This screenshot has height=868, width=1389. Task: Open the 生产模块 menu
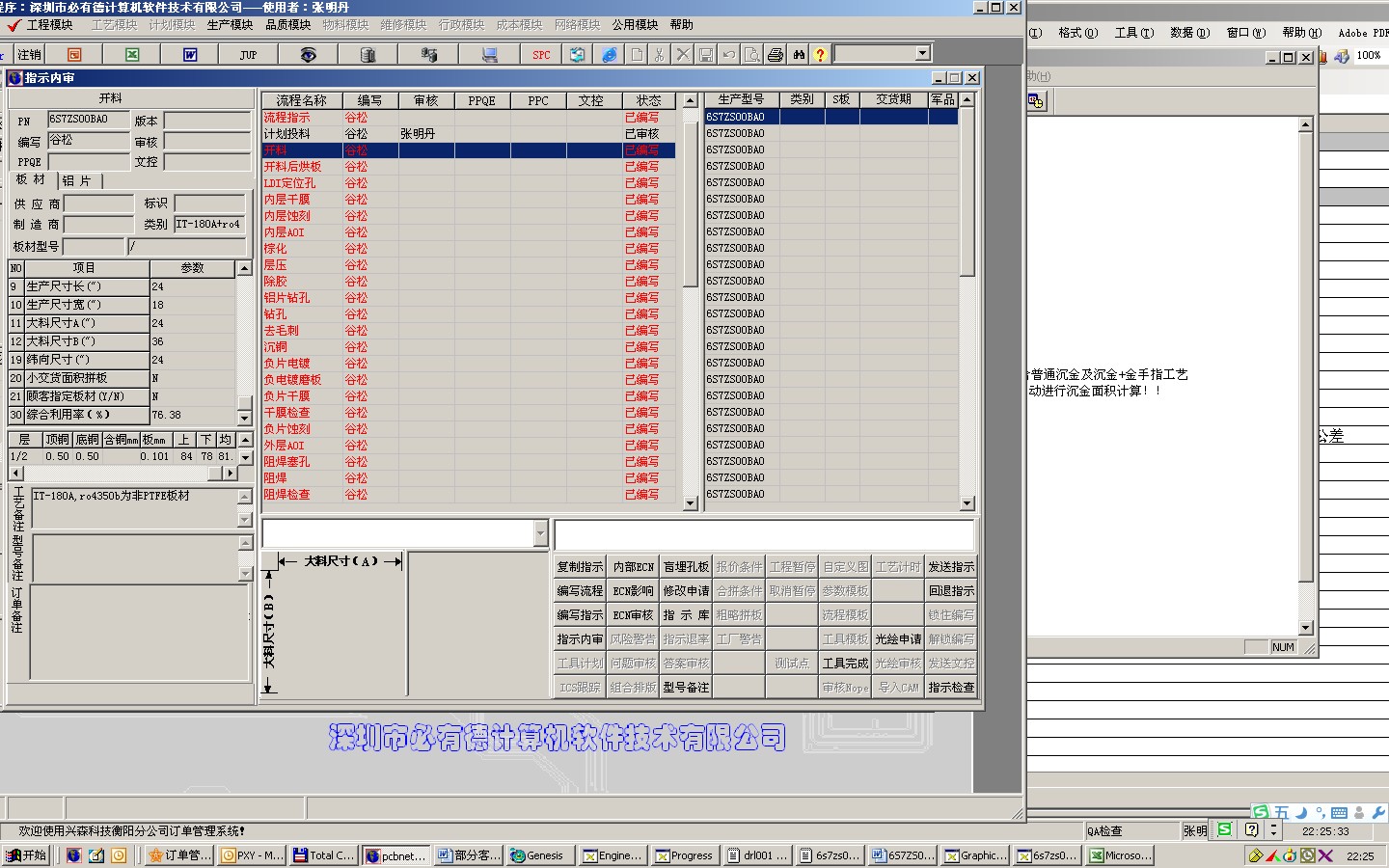pyautogui.click(x=230, y=25)
